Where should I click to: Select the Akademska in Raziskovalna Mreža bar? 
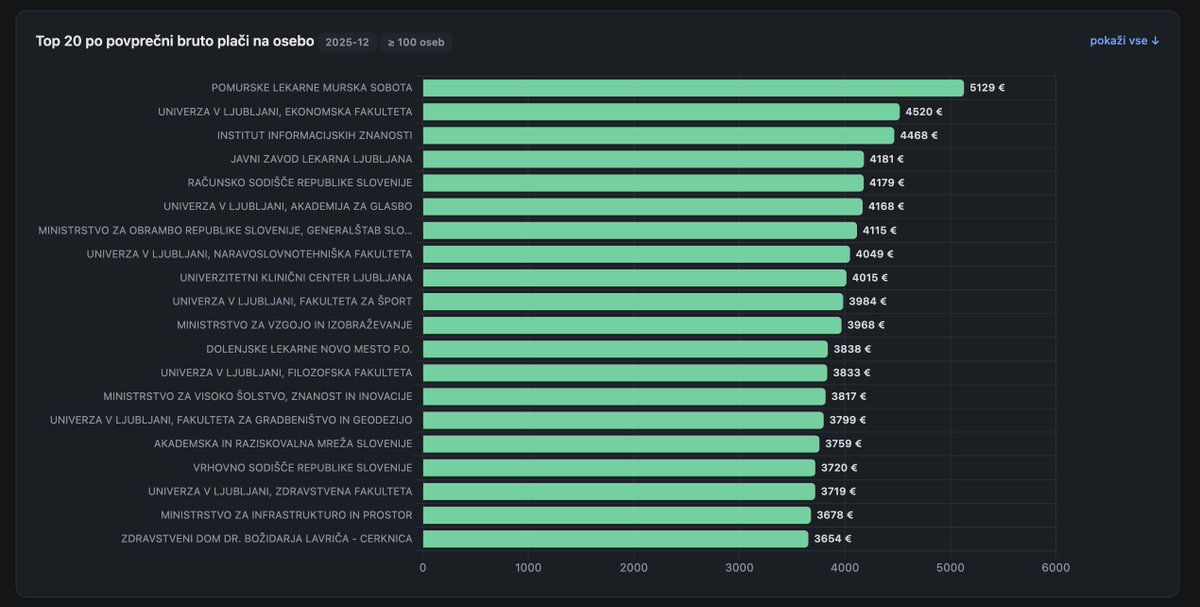pos(621,444)
